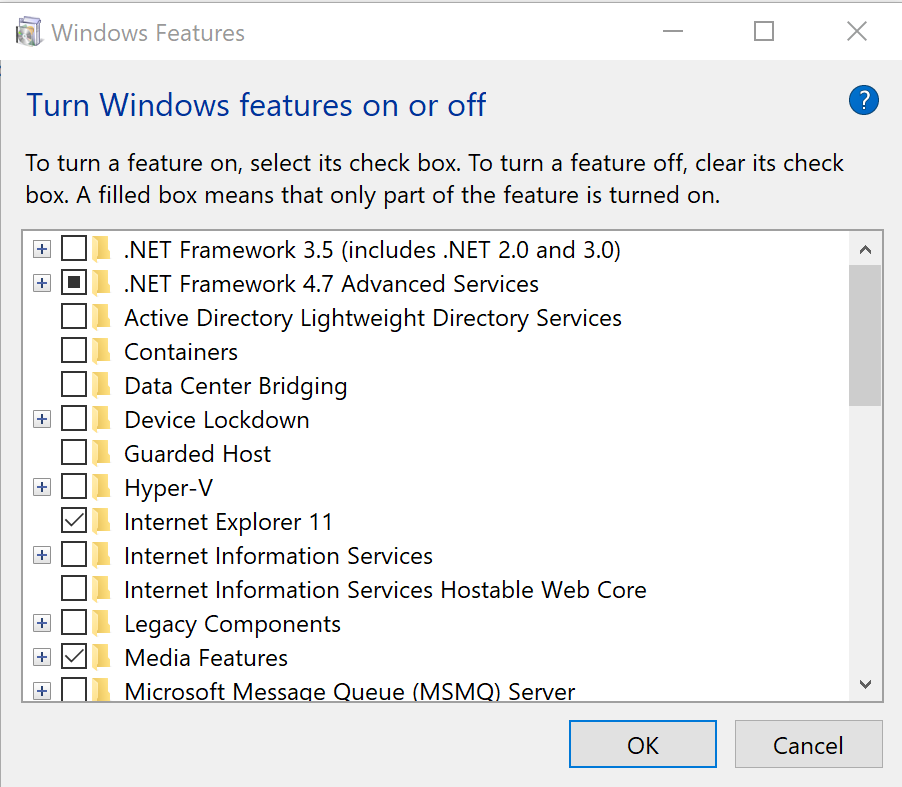Select the Media Features label text
Screen dimensions: 902x787
click(x=206, y=658)
